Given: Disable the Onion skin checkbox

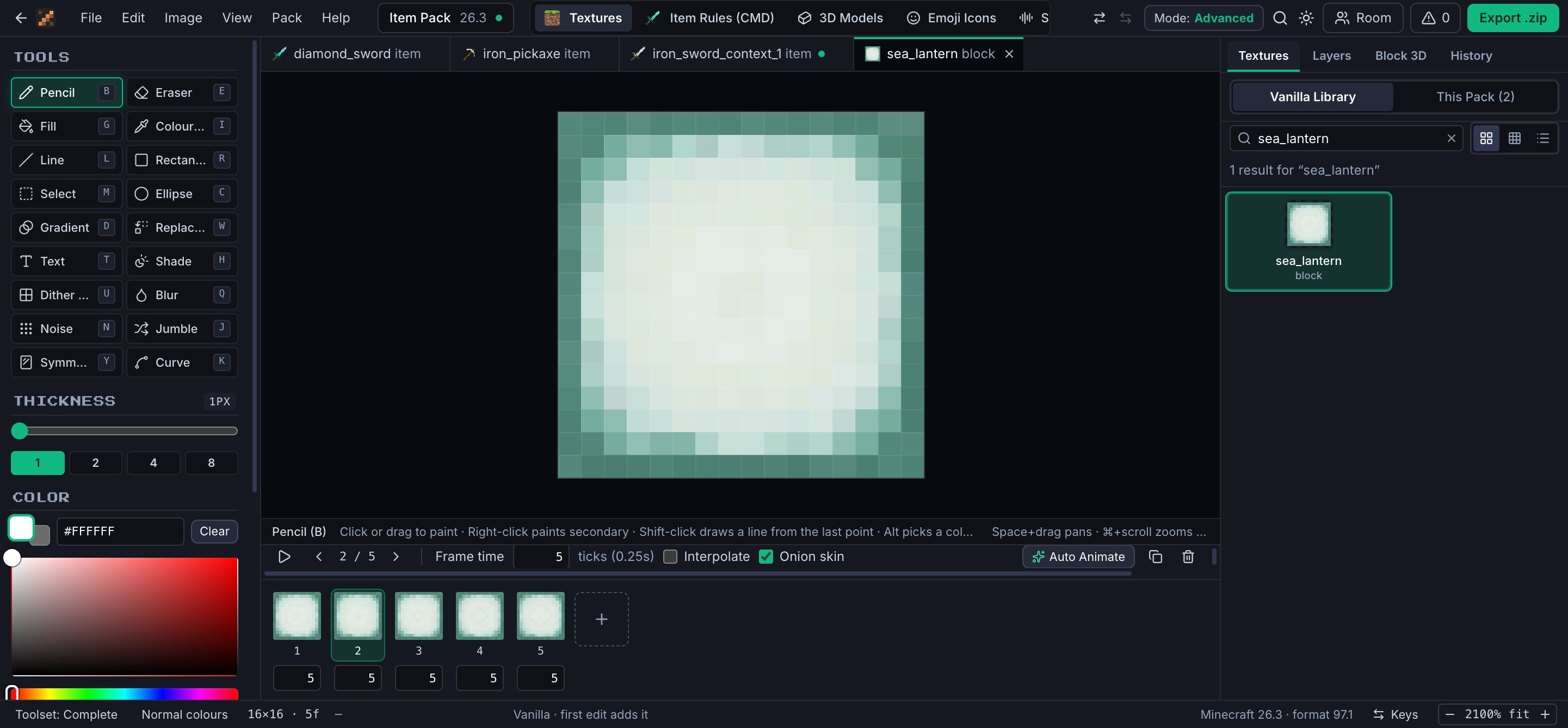Looking at the screenshot, I should click(766, 557).
